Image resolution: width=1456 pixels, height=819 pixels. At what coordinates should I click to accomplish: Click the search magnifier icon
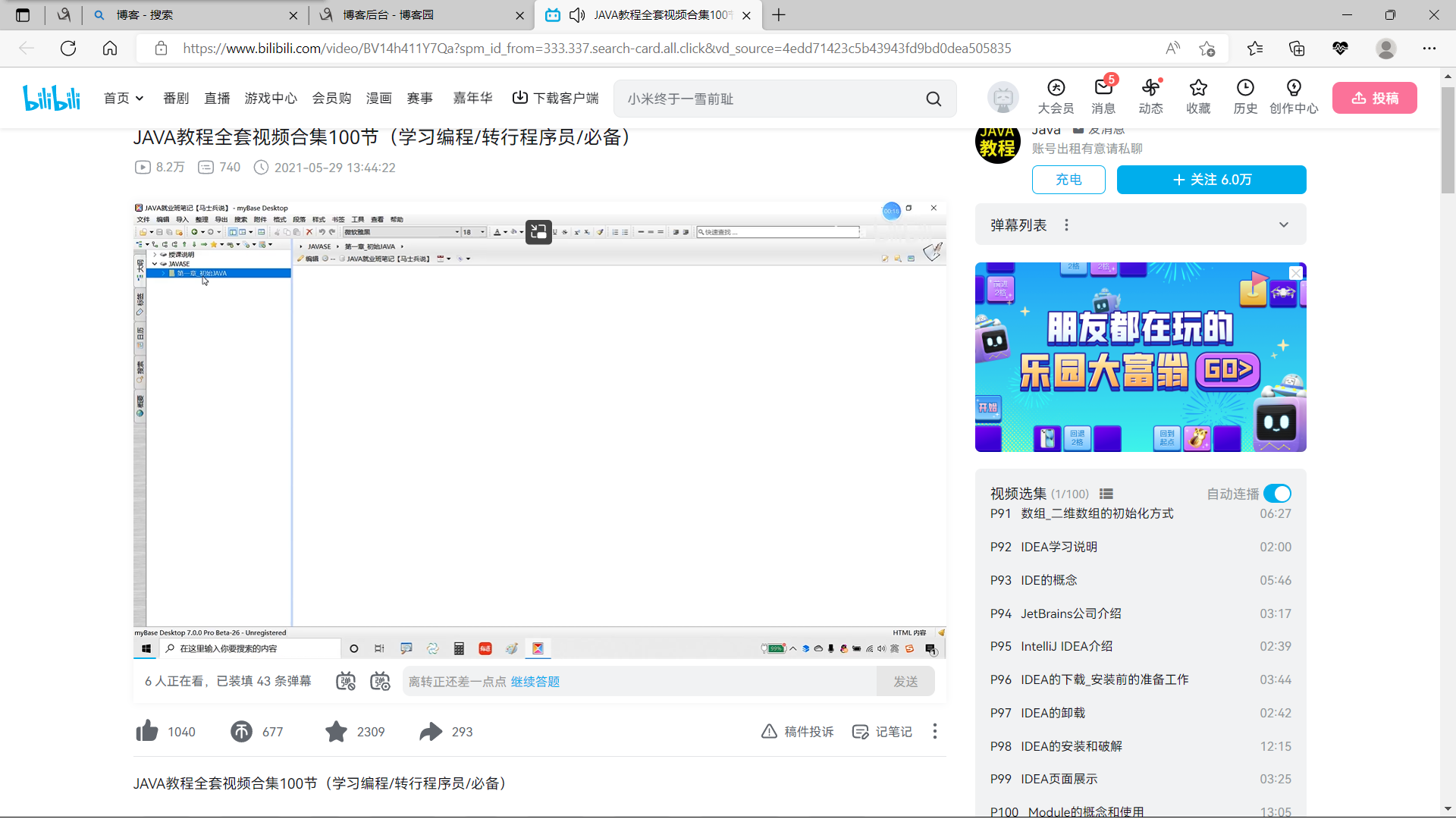[x=934, y=99]
